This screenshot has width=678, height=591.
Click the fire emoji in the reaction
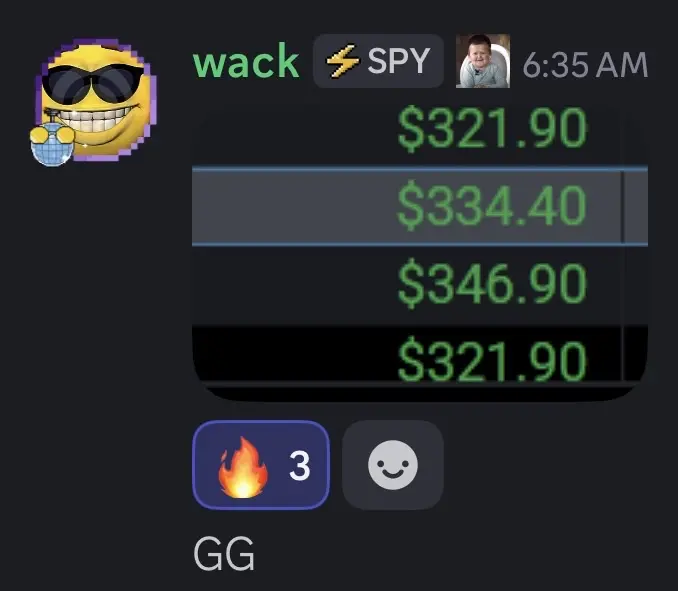coord(243,467)
